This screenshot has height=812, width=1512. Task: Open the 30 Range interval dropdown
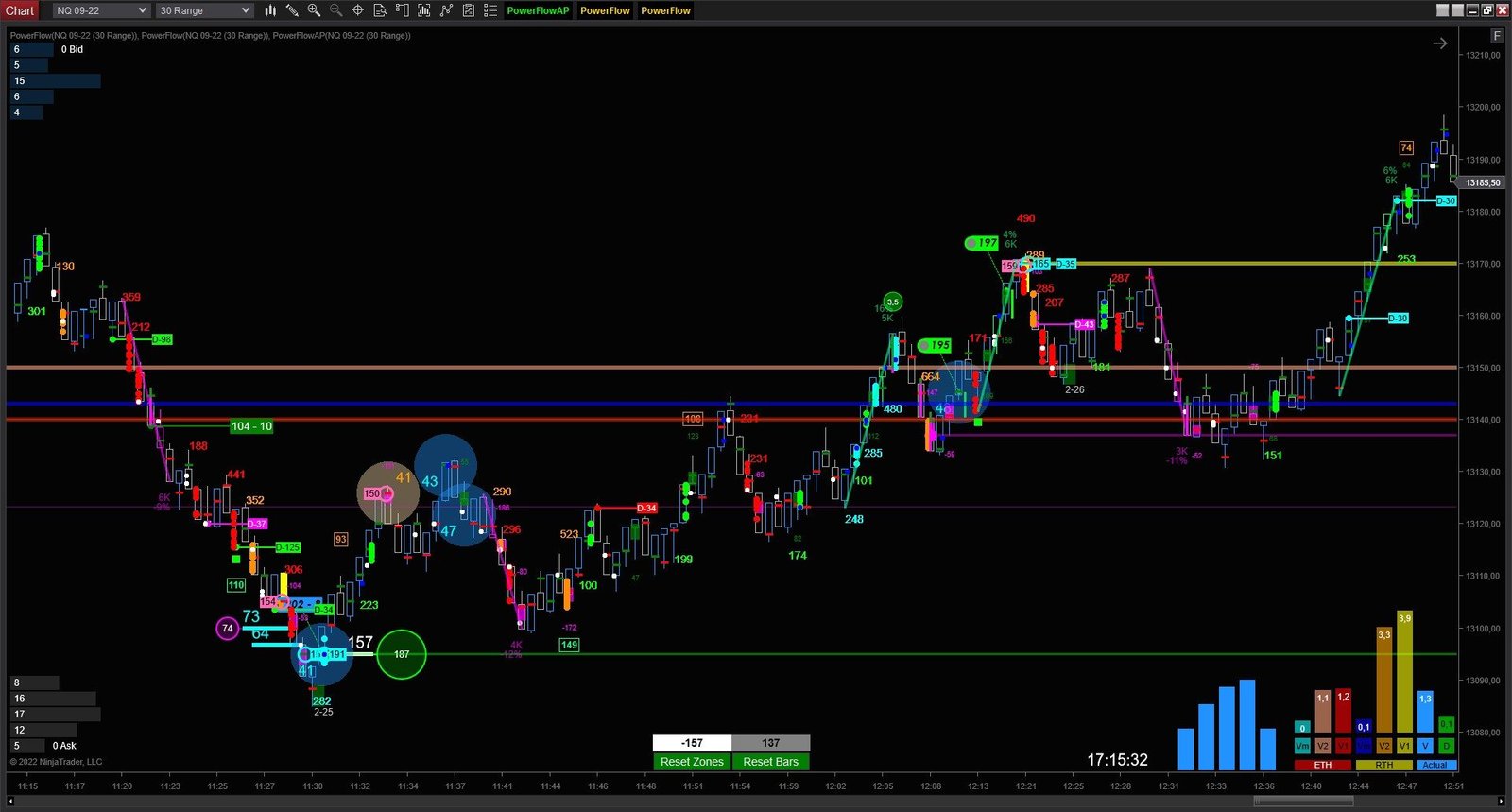tap(204, 10)
